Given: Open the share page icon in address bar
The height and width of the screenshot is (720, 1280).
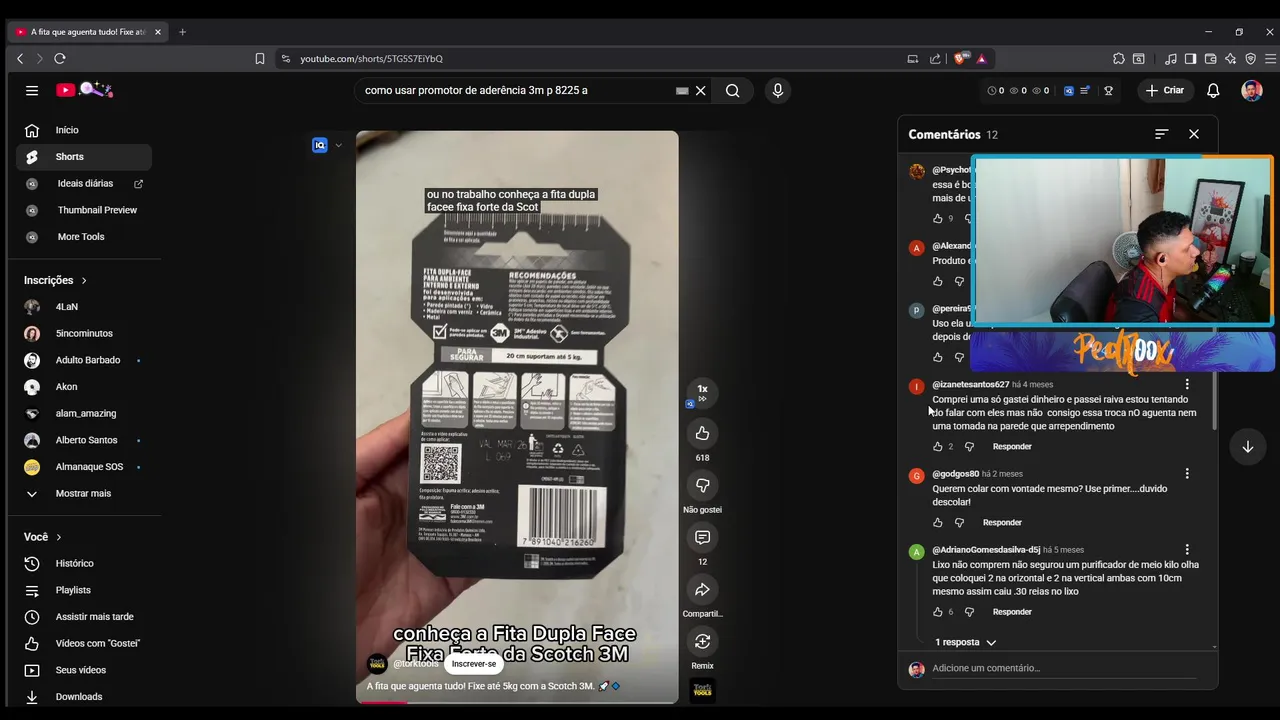Looking at the screenshot, I should pos(934,59).
